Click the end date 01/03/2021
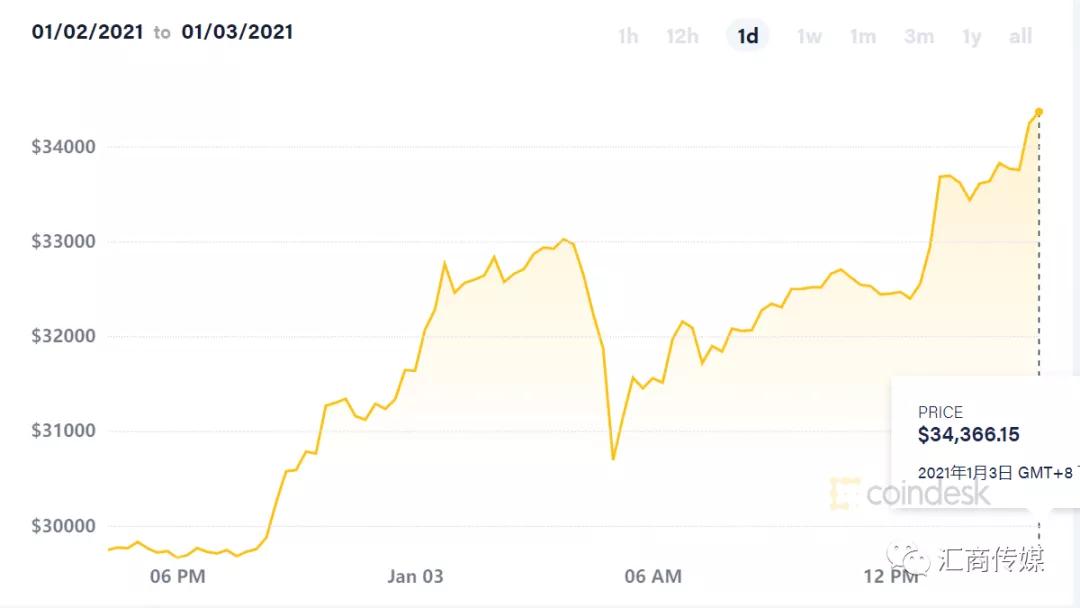1080x608 pixels. pos(237,32)
